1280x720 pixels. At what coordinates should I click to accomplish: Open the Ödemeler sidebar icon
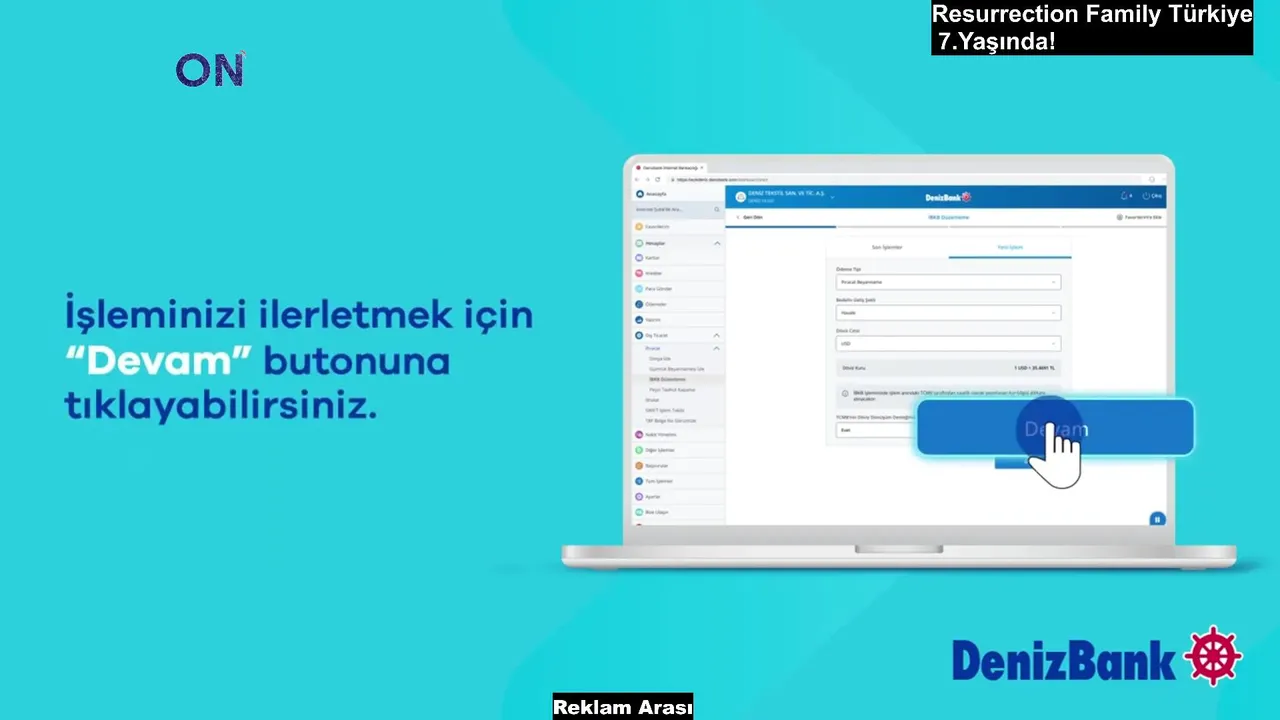tap(639, 304)
